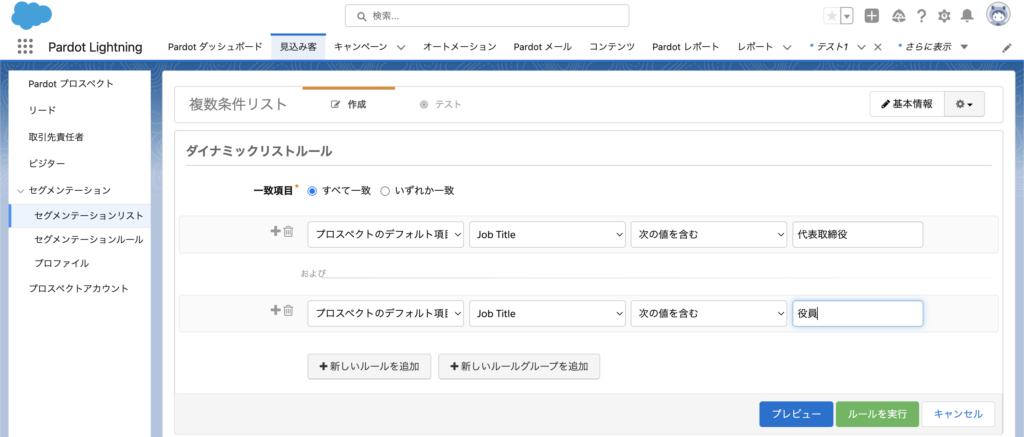The height and width of the screenshot is (437, 1024).
Task: Close the テスト1 tab
Action: (878, 47)
